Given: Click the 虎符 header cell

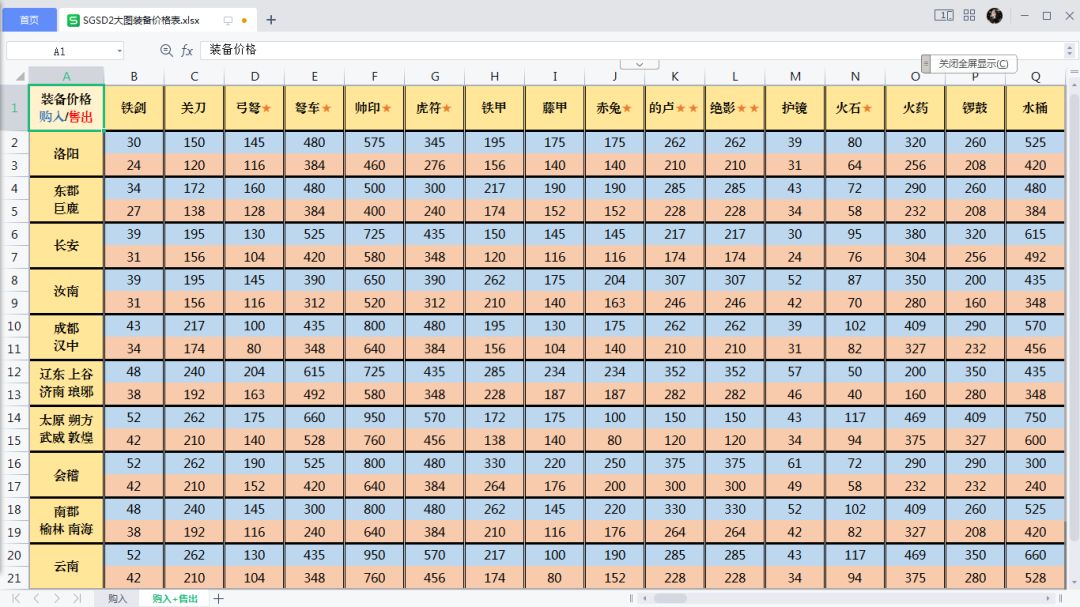Looking at the screenshot, I should tap(435, 107).
